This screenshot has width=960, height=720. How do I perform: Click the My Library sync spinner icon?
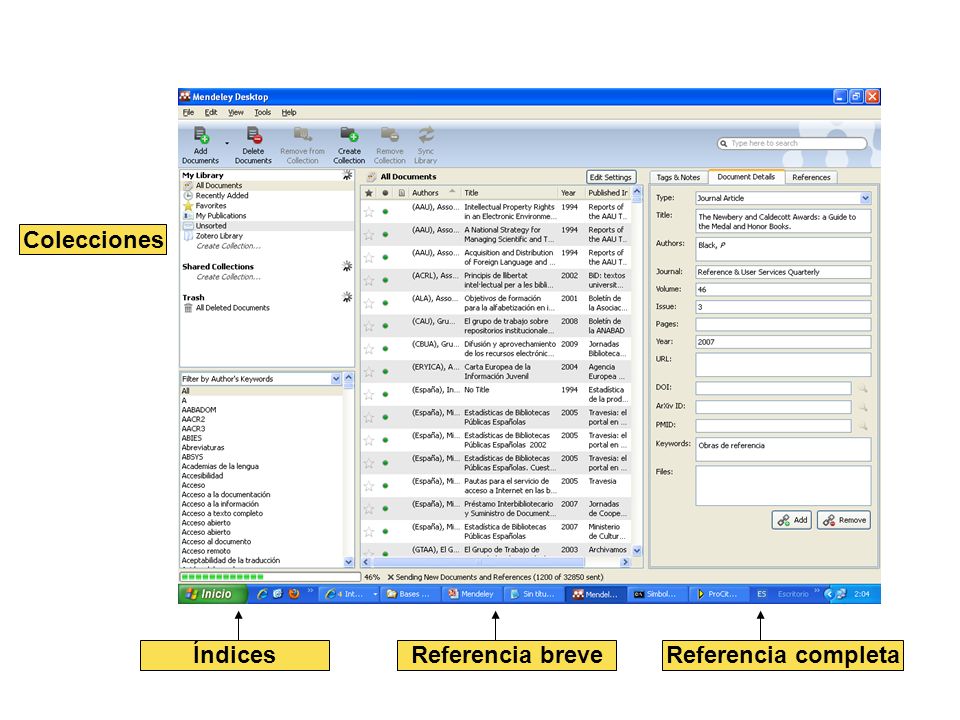point(347,176)
